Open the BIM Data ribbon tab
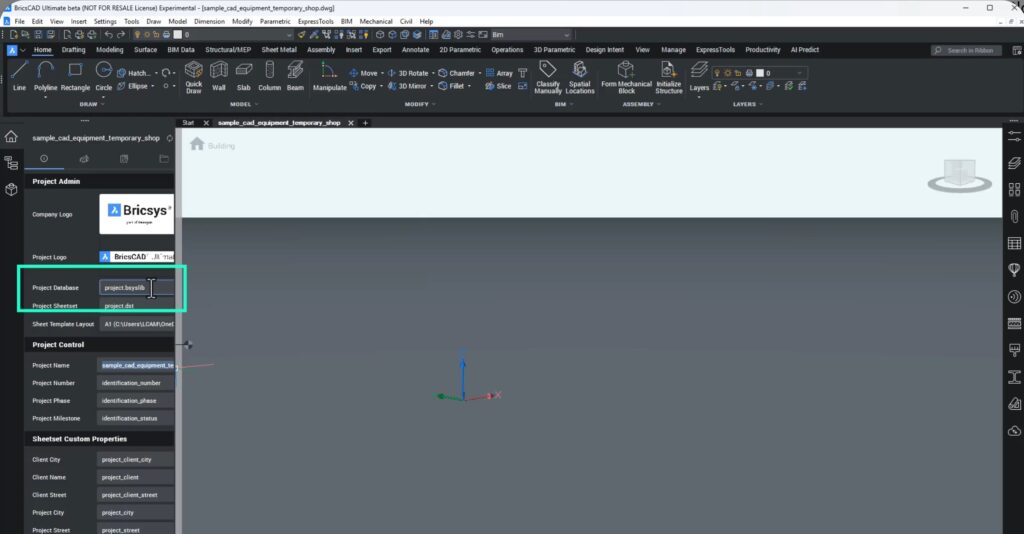Image resolution: width=1024 pixels, height=534 pixels. pos(181,50)
